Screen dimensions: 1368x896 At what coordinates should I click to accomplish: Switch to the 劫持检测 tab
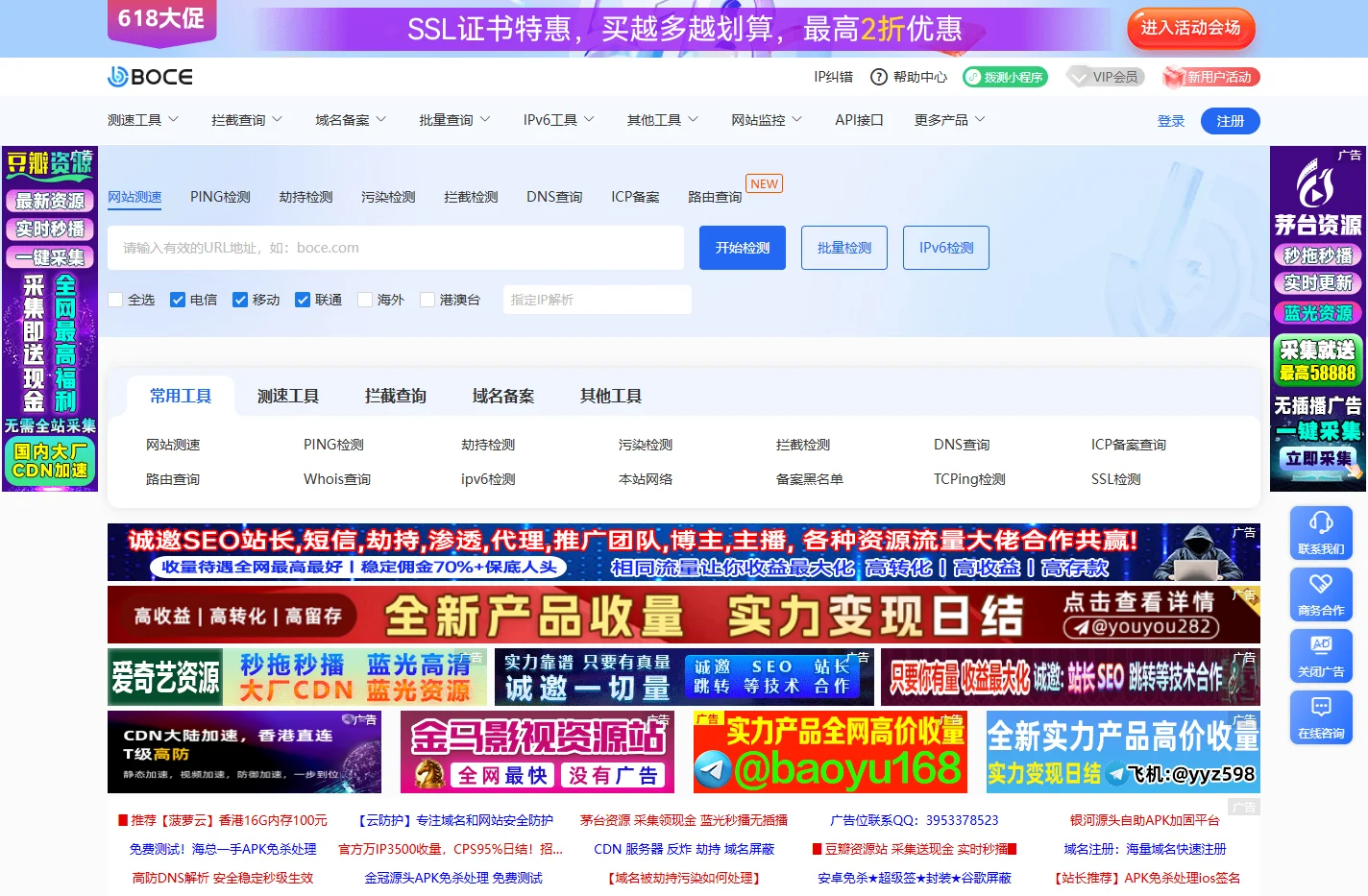[x=305, y=197]
